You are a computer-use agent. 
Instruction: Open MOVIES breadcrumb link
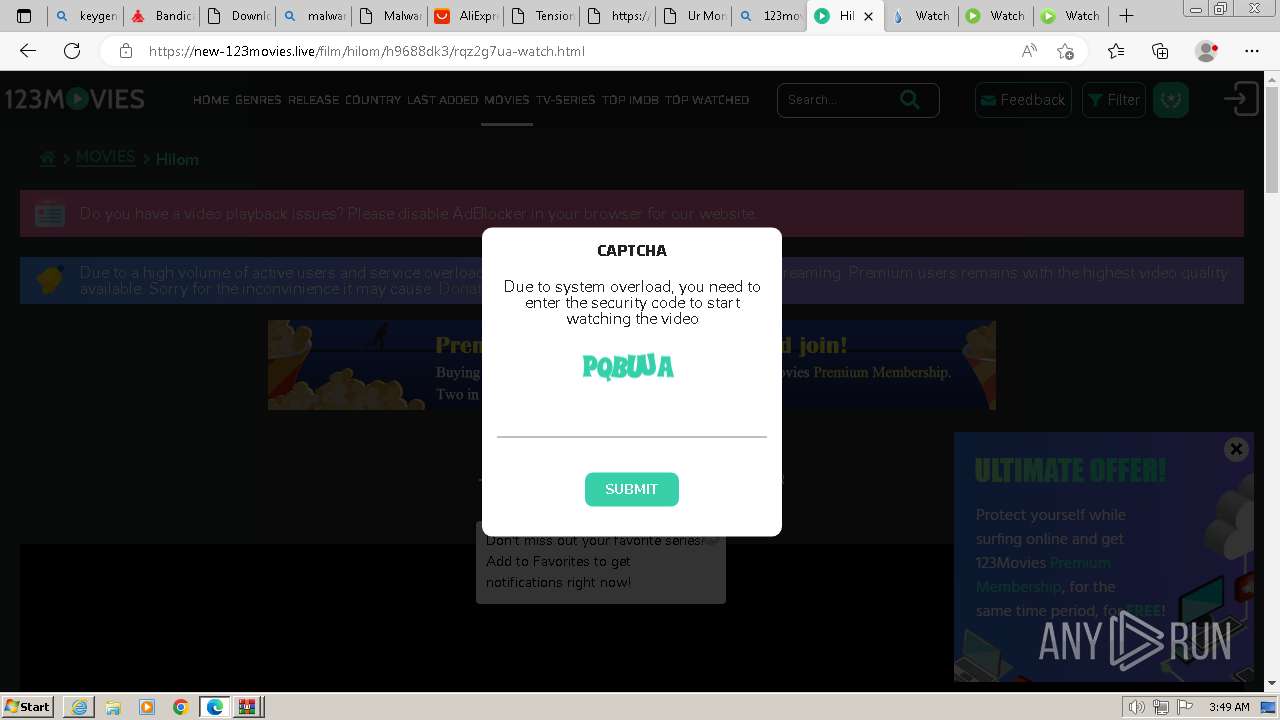(105, 158)
